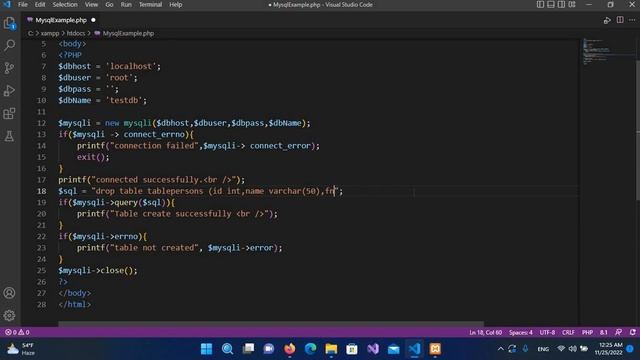Viewport: 640px width, 360px height.
Task: Select PHP version 8.1 status item
Action: [x=604, y=332]
